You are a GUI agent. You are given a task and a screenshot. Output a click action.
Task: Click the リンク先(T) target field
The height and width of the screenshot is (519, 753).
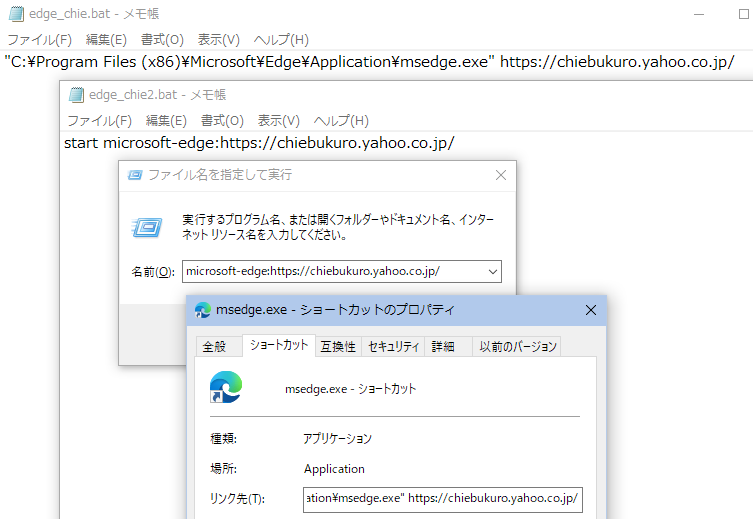pos(443,499)
